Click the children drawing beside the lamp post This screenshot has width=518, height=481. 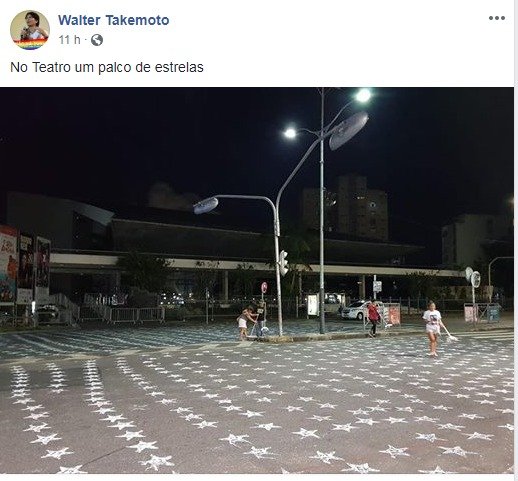click(252, 322)
